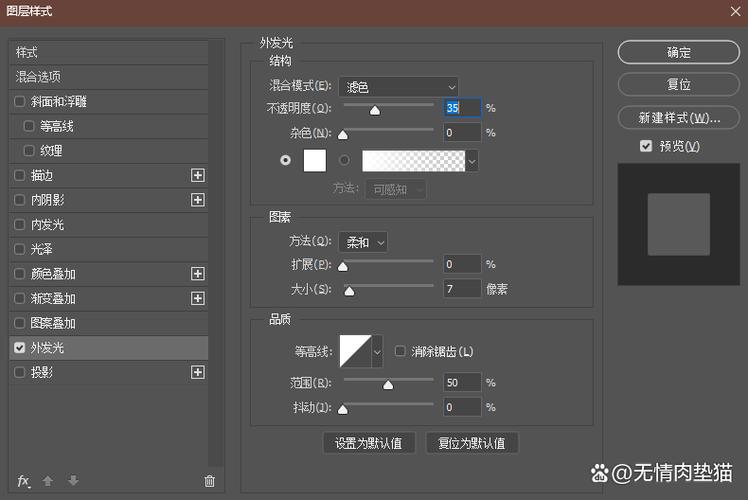748x500 pixels.
Task: Delete effect with the trash icon
Action: tap(209, 481)
